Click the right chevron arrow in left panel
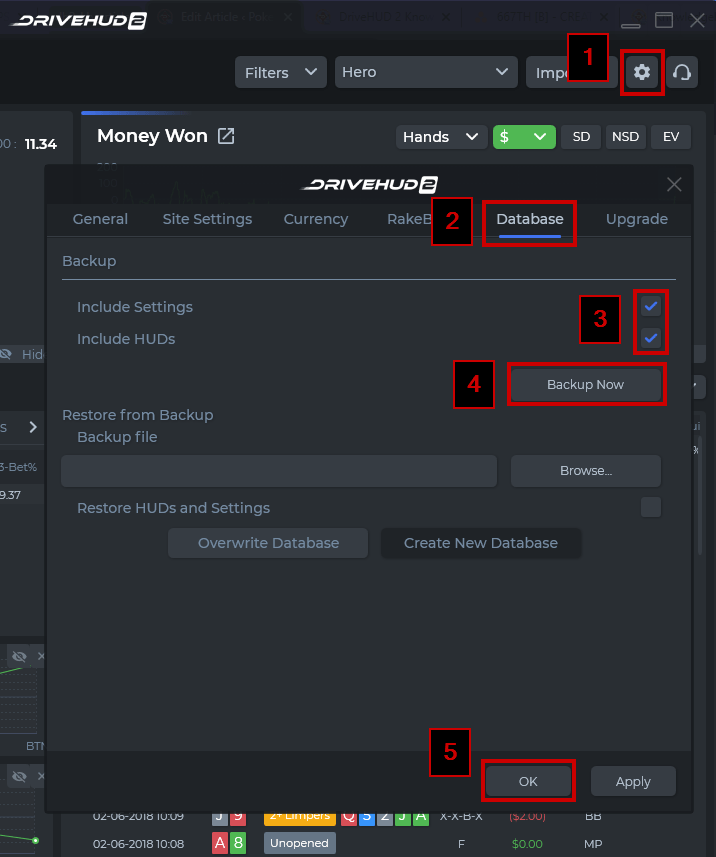Image resolution: width=716 pixels, height=857 pixels. [x=33, y=427]
